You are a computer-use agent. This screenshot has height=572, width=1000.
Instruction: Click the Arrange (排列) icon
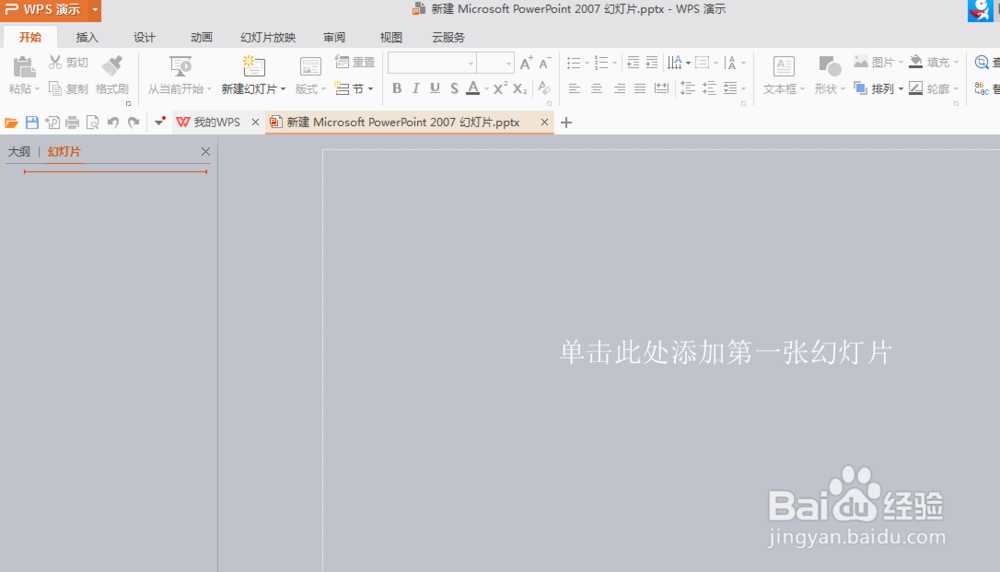coord(860,88)
